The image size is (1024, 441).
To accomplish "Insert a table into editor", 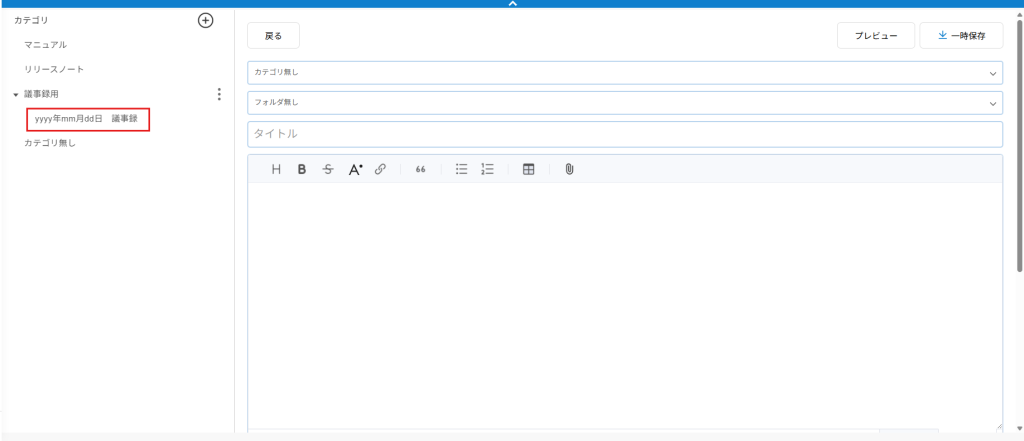I will (x=529, y=170).
